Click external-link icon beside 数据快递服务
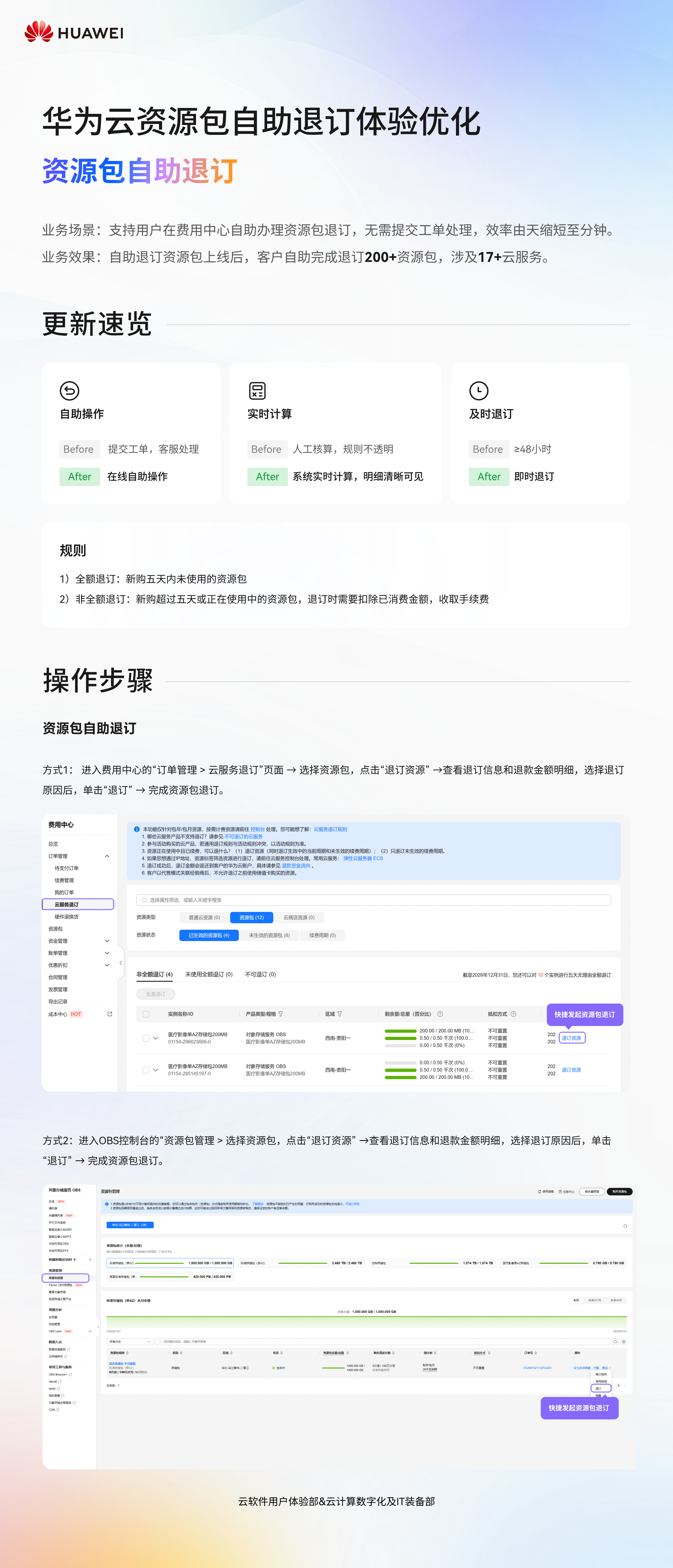This screenshot has width=673, height=1568. [69, 1350]
